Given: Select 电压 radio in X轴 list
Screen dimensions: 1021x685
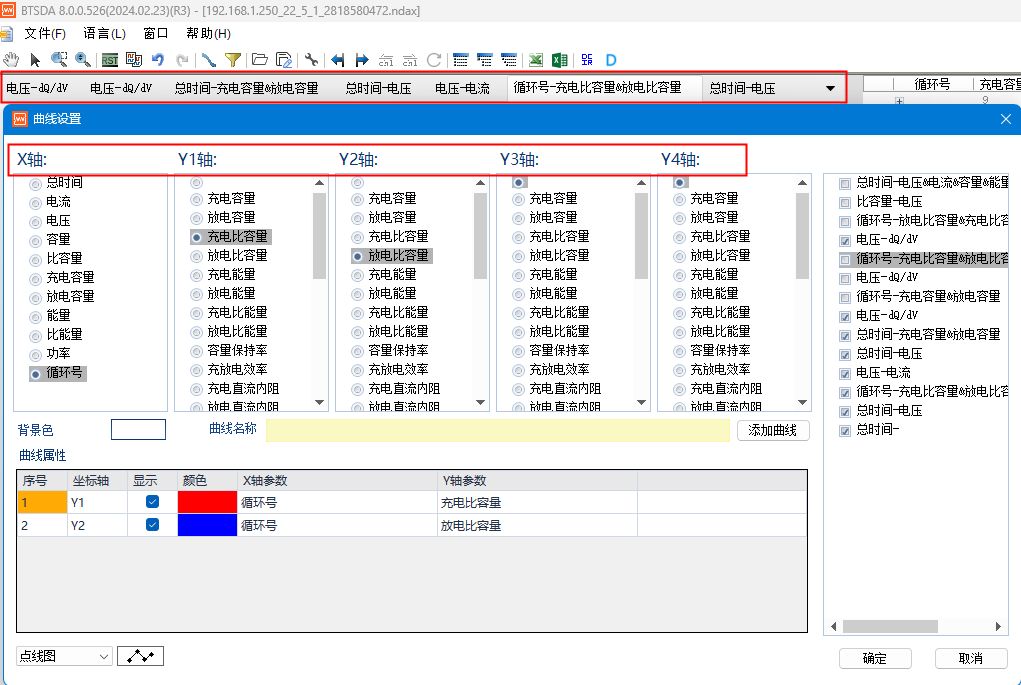Looking at the screenshot, I should (x=35, y=222).
